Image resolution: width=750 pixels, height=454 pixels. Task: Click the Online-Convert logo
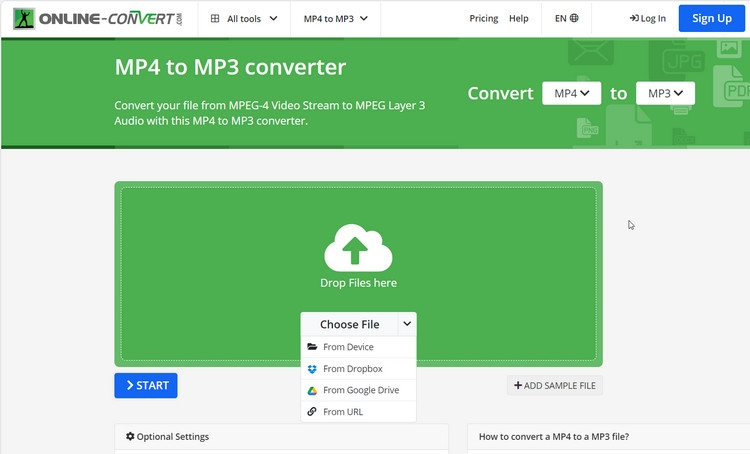click(x=98, y=19)
